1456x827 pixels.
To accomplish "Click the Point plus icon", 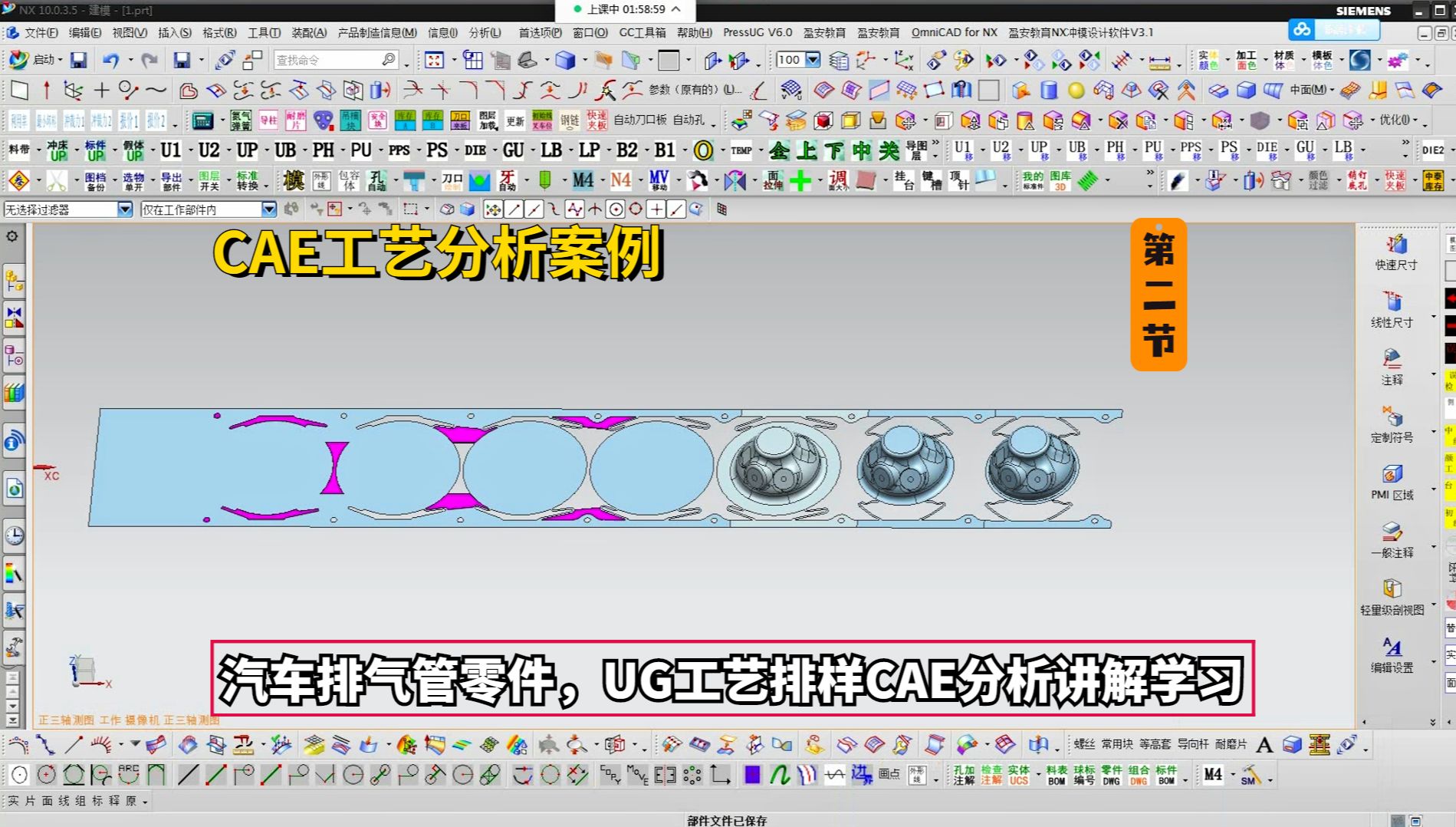I will (x=101, y=91).
